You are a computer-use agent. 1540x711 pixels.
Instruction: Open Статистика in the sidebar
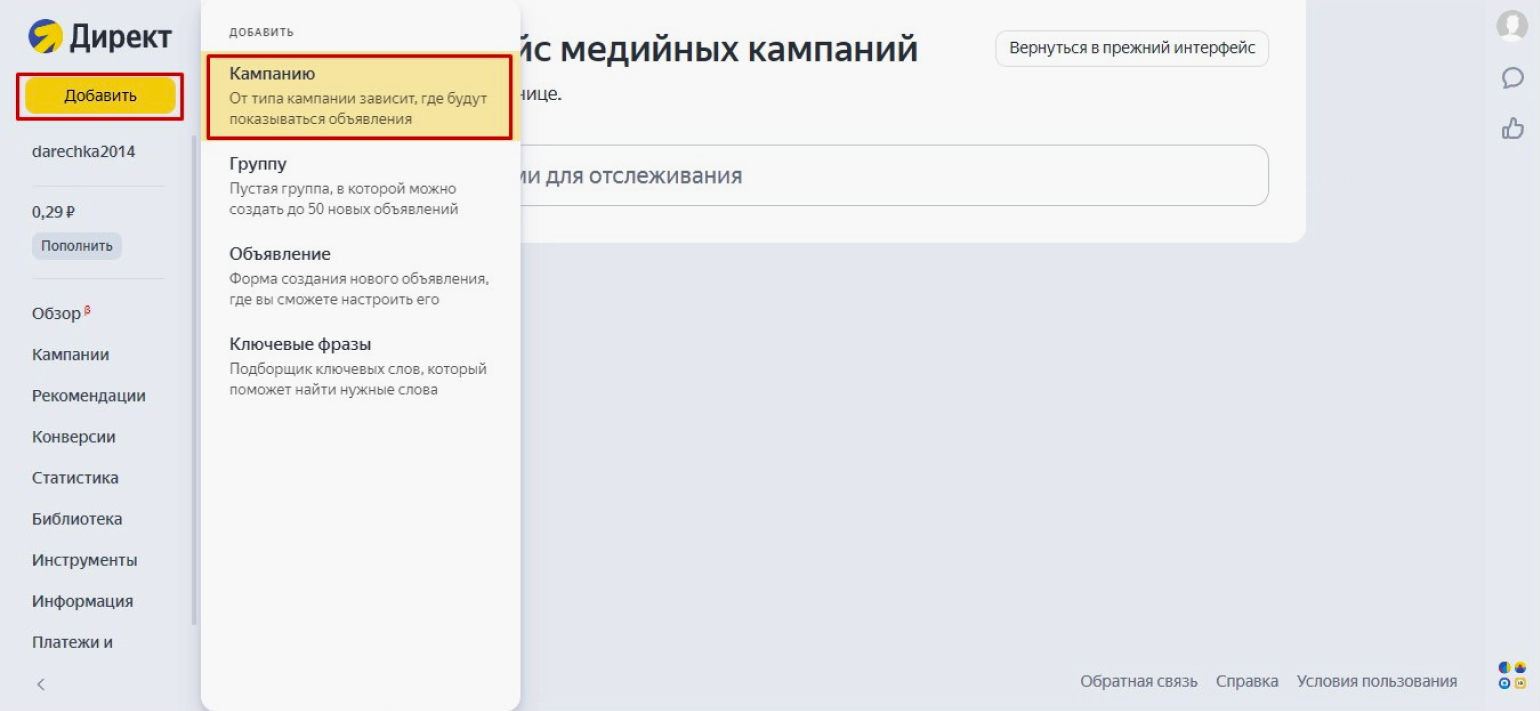[75, 478]
